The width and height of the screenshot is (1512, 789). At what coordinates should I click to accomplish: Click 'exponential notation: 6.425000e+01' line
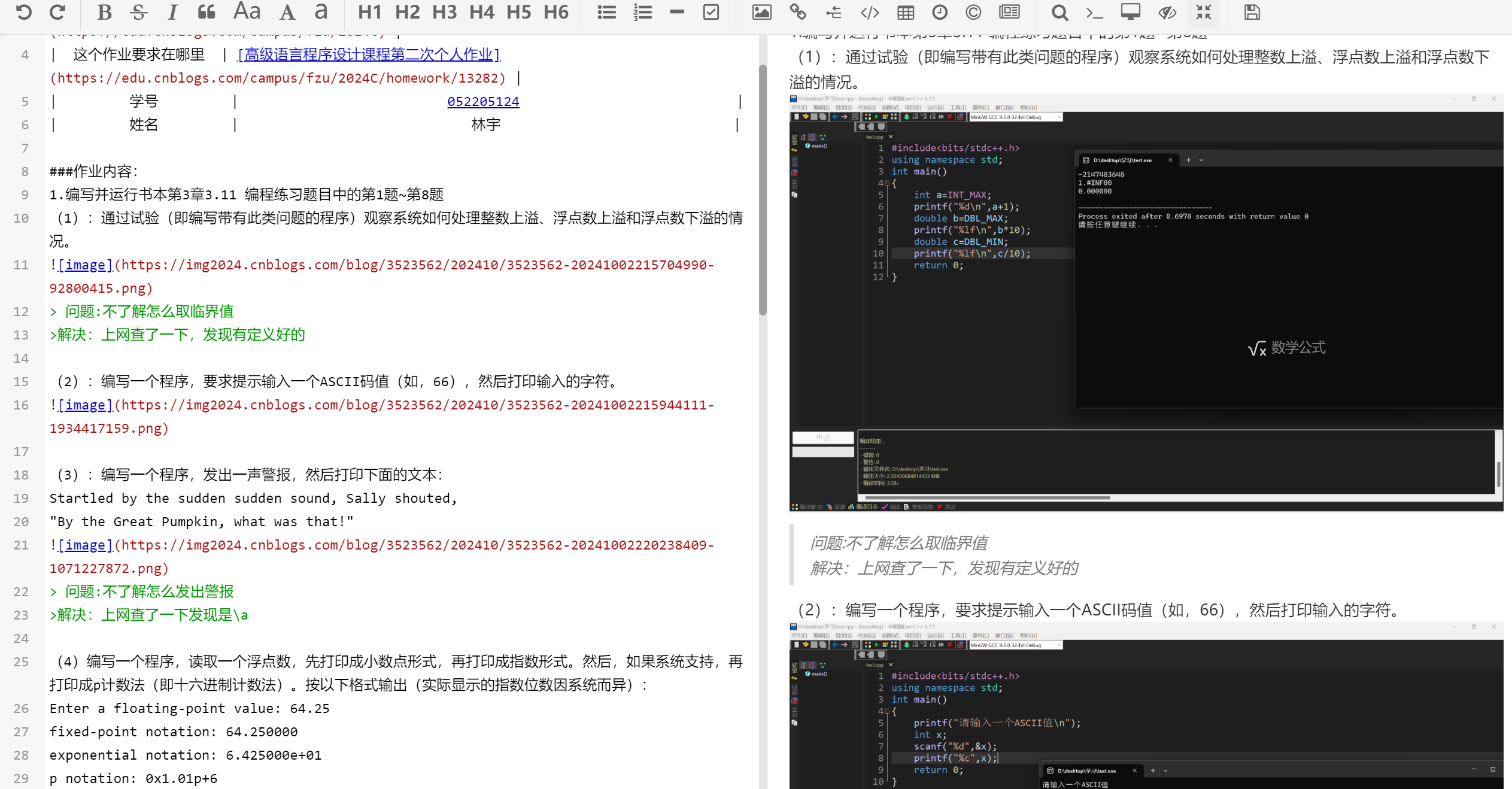click(x=186, y=755)
